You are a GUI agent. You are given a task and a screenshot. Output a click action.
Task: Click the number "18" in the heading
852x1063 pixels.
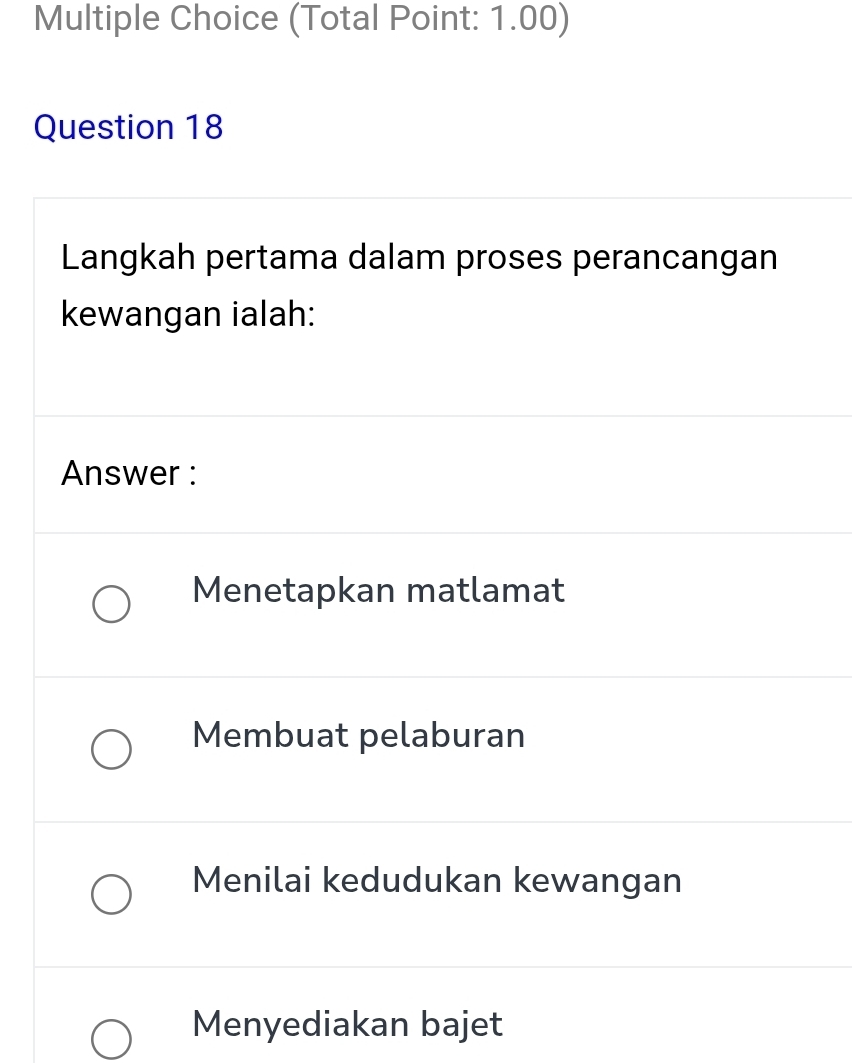(x=203, y=128)
